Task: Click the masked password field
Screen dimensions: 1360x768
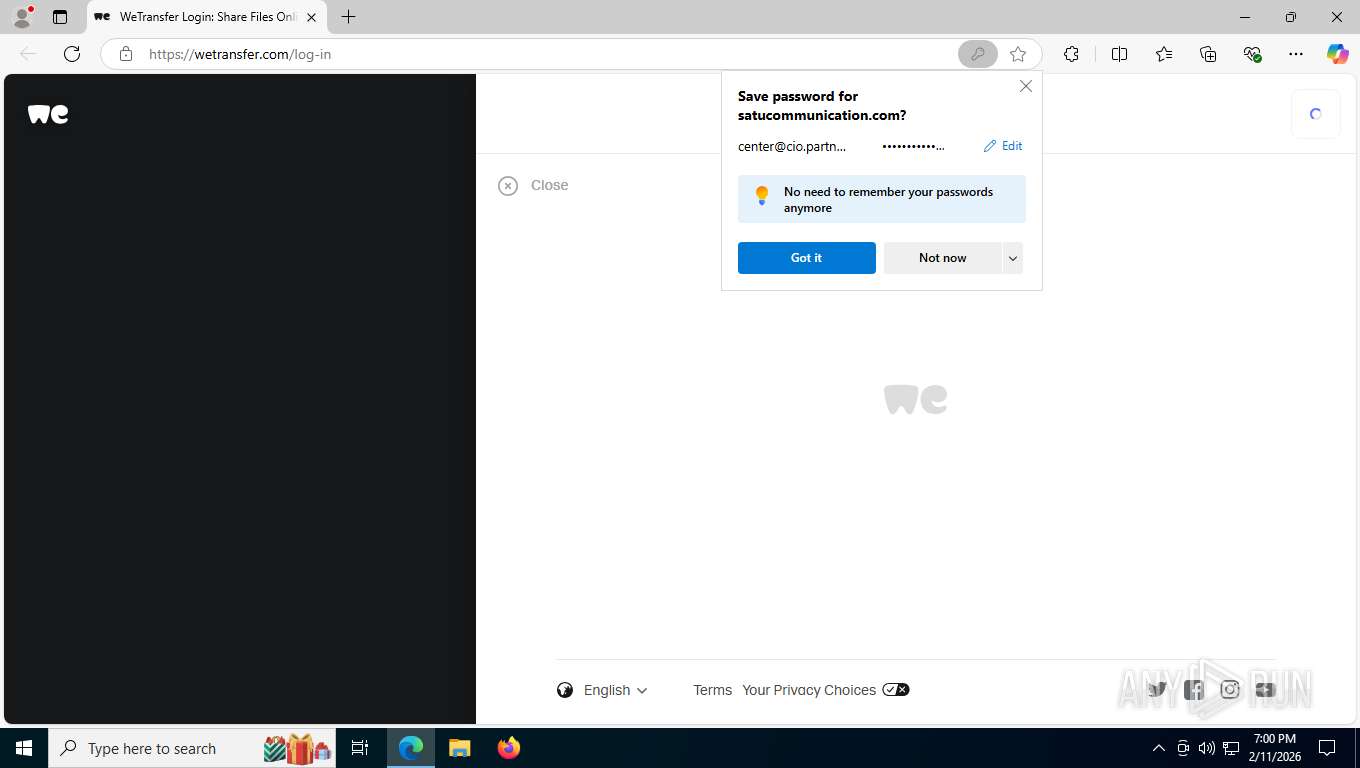Action: point(913,146)
